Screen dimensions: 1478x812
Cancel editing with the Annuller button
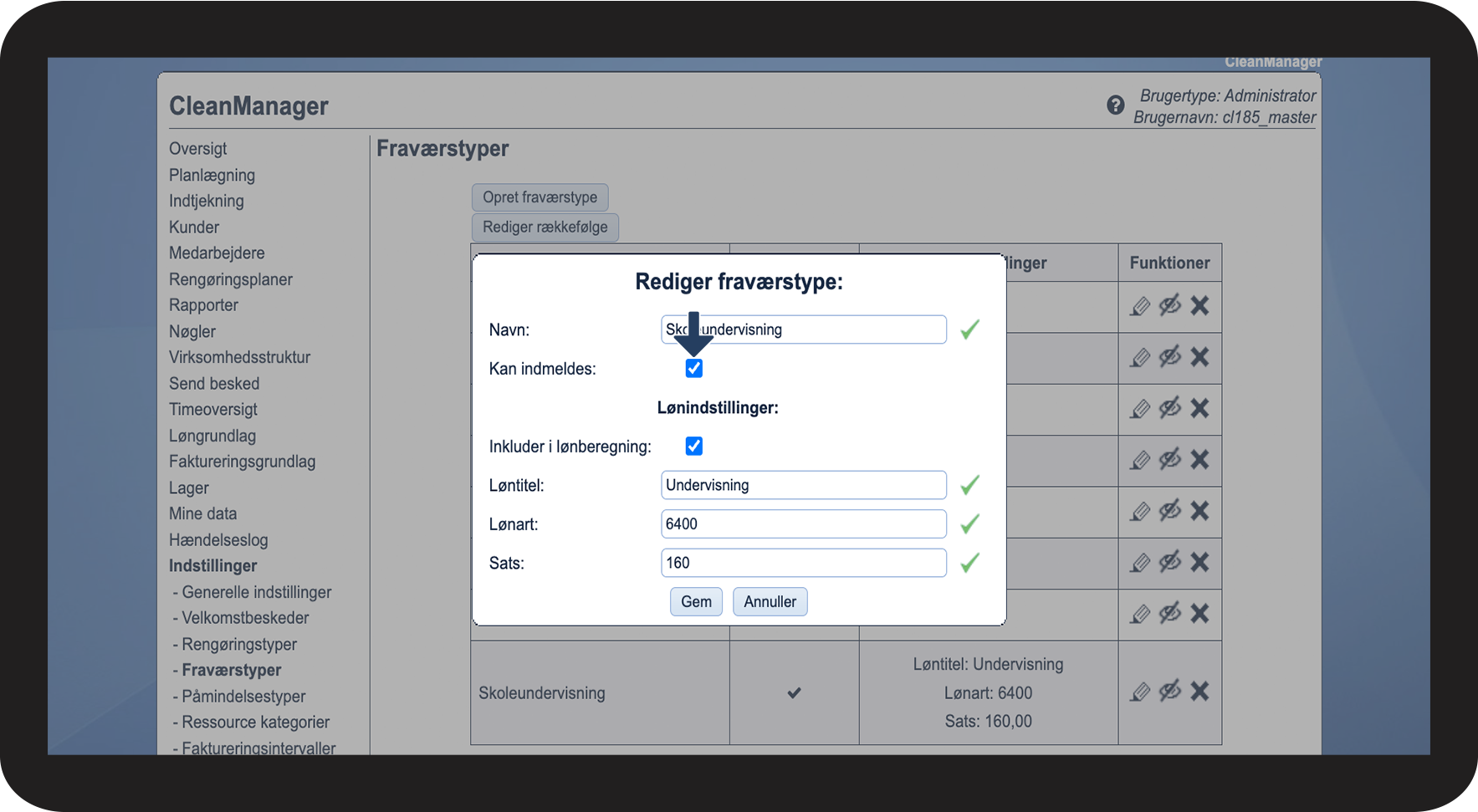(x=770, y=602)
